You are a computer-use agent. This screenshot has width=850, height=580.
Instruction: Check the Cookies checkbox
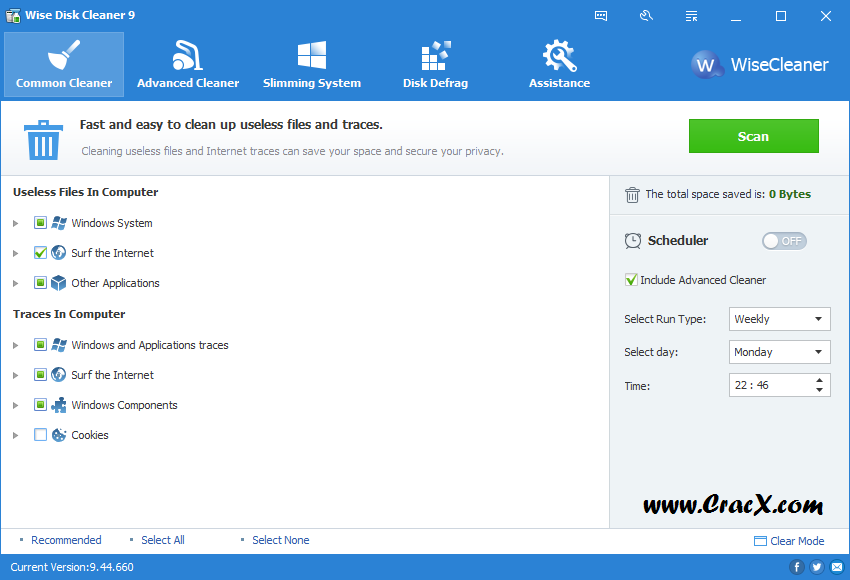[40, 434]
